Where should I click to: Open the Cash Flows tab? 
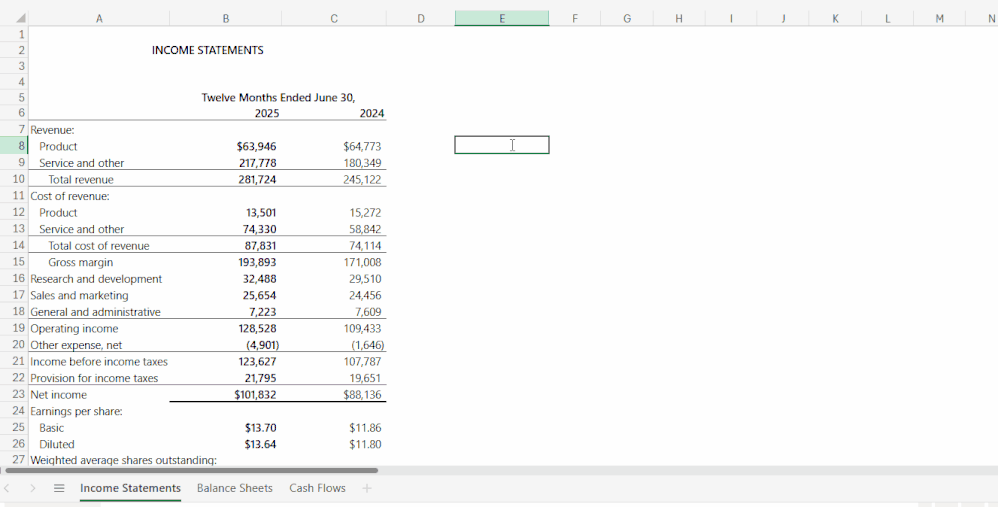pos(318,489)
